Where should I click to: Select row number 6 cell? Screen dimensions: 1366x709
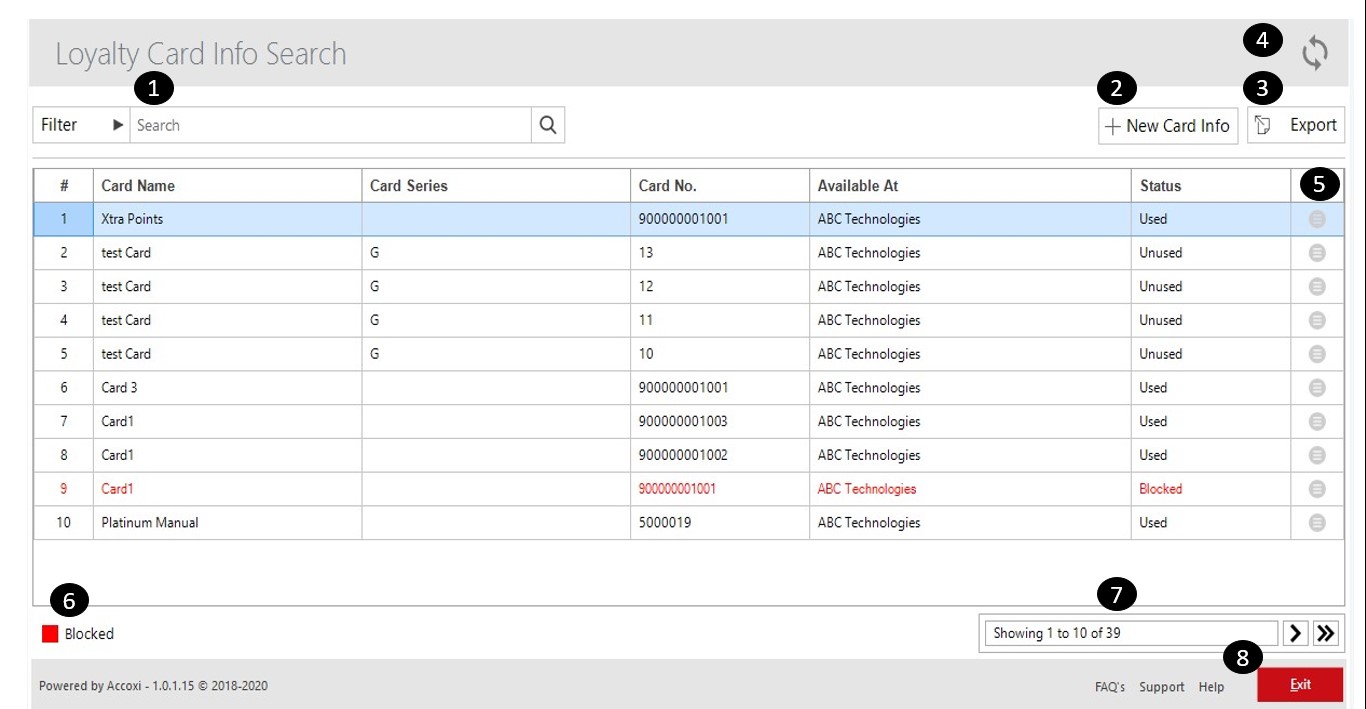64,388
